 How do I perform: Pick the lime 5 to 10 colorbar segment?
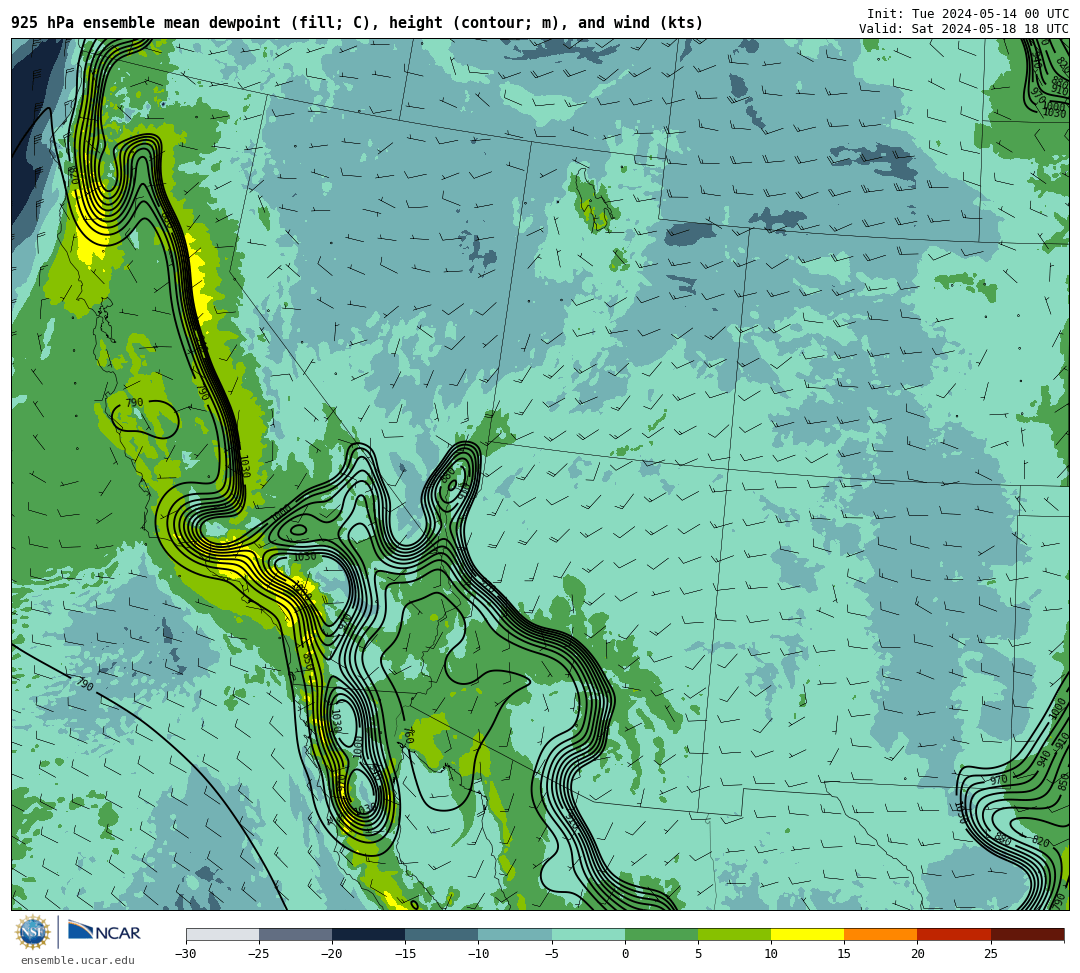click(734, 934)
